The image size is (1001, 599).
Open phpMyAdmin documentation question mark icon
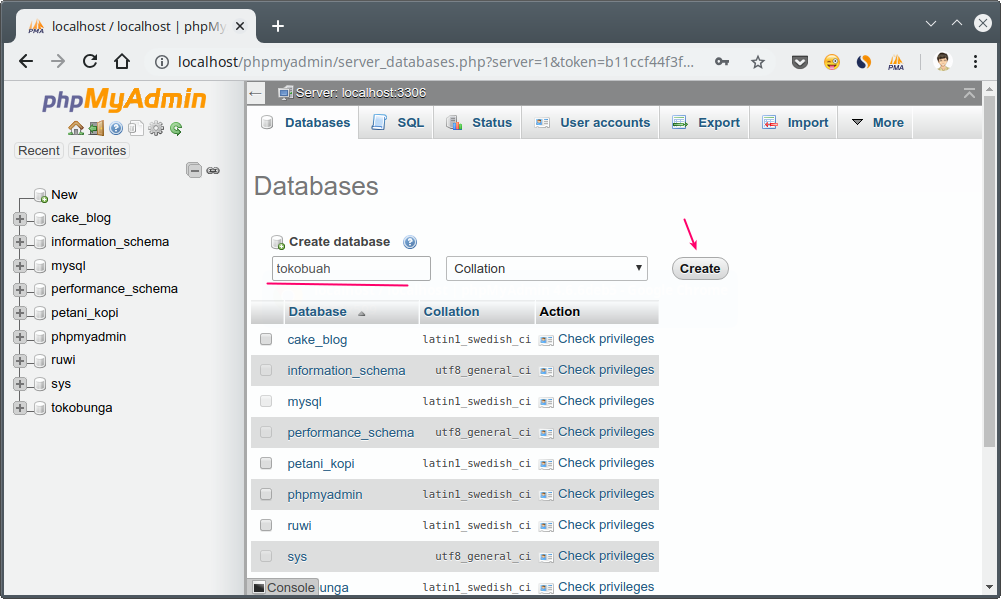point(115,128)
